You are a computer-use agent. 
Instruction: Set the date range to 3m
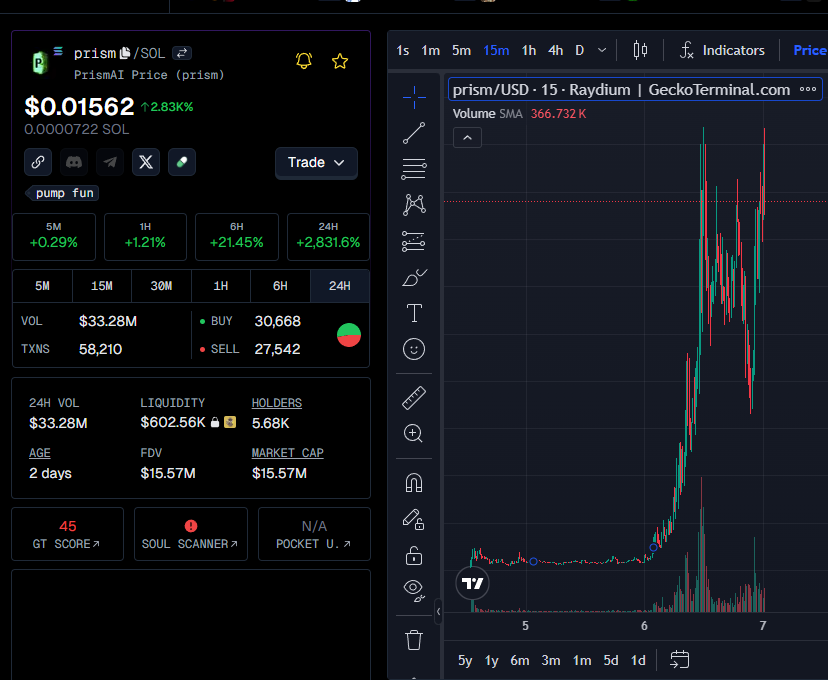click(551, 660)
